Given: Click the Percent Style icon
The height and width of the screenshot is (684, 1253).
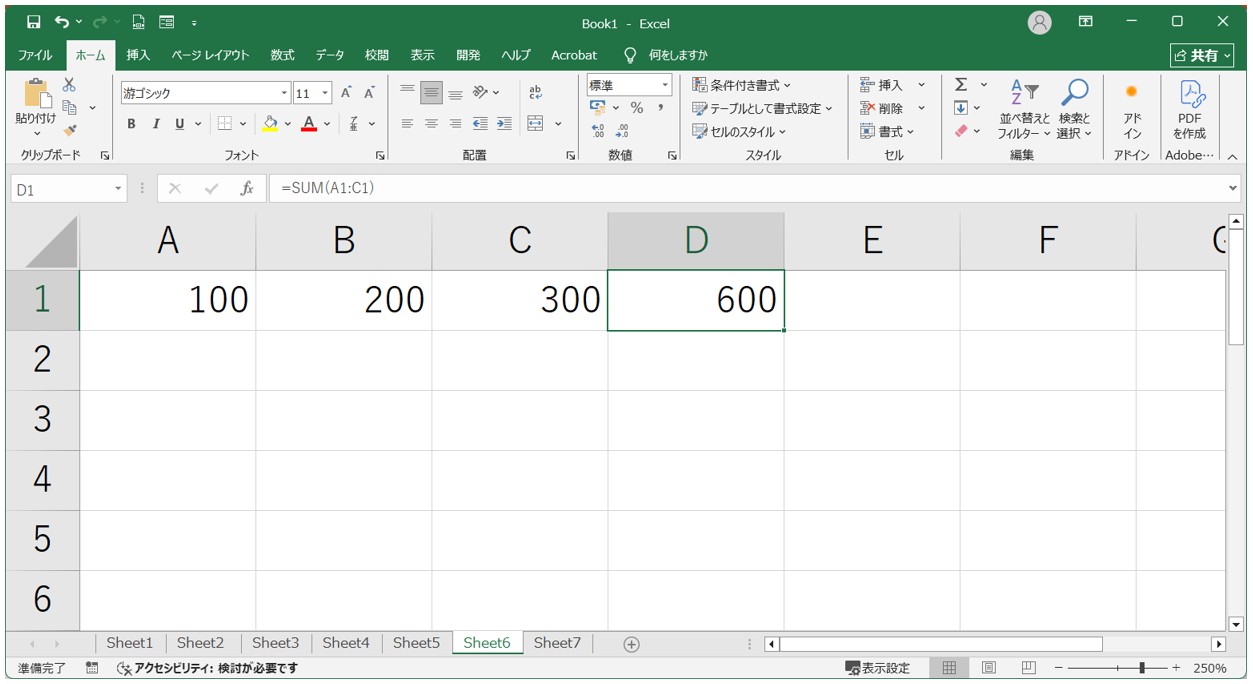Looking at the screenshot, I should click(x=637, y=108).
